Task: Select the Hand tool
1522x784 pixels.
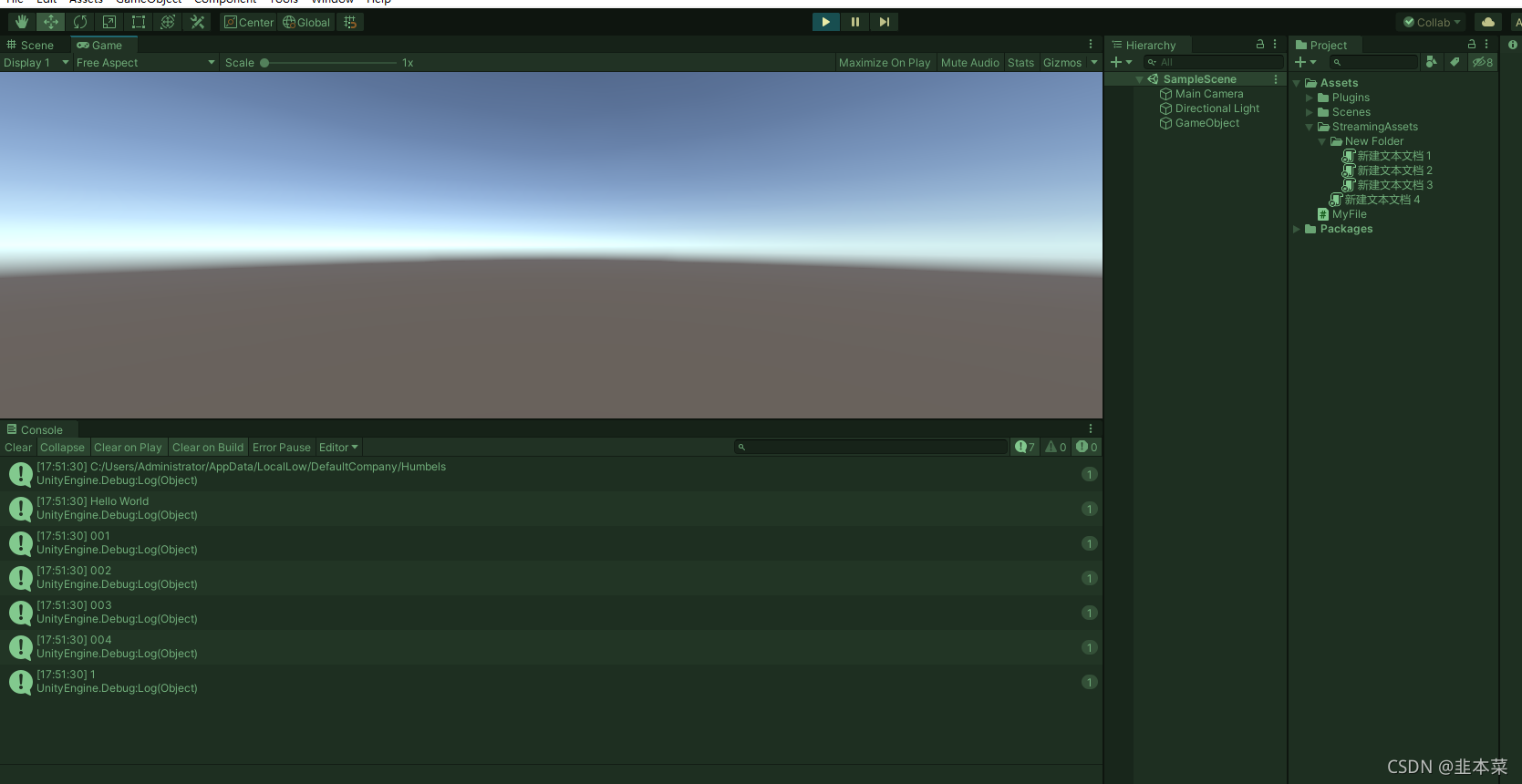Action: pyautogui.click(x=21, y=22)
